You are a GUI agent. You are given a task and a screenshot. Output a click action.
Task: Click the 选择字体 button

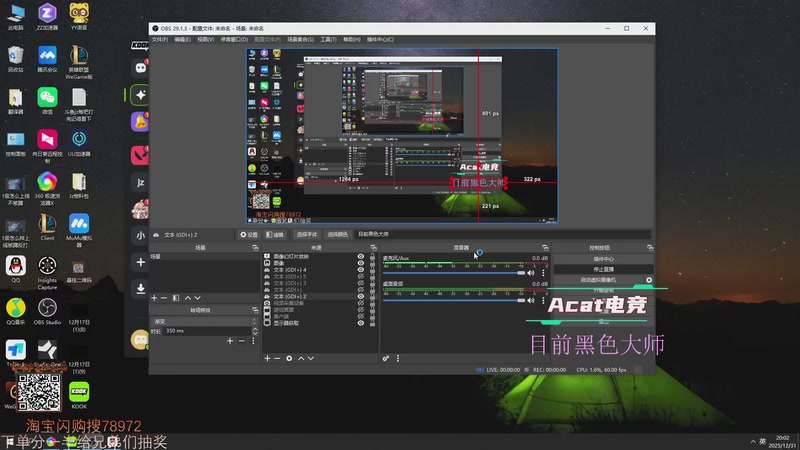(x=307, y=234)
